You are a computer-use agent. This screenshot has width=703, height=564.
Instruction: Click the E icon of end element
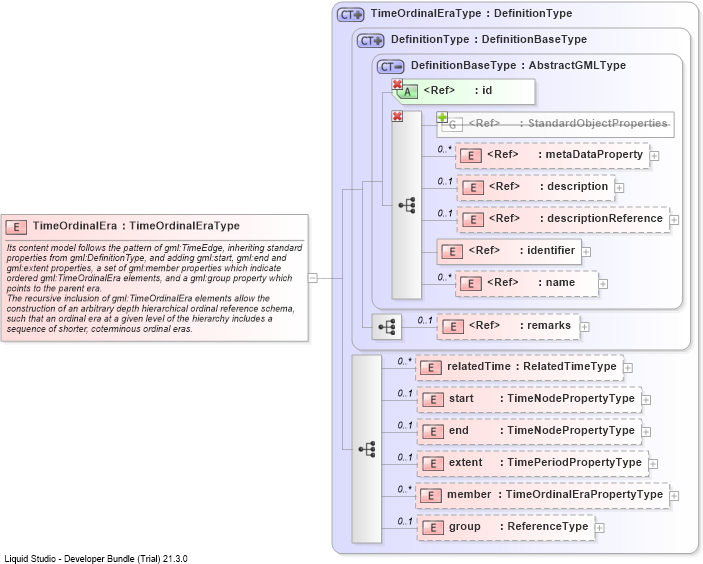[433, 432]
